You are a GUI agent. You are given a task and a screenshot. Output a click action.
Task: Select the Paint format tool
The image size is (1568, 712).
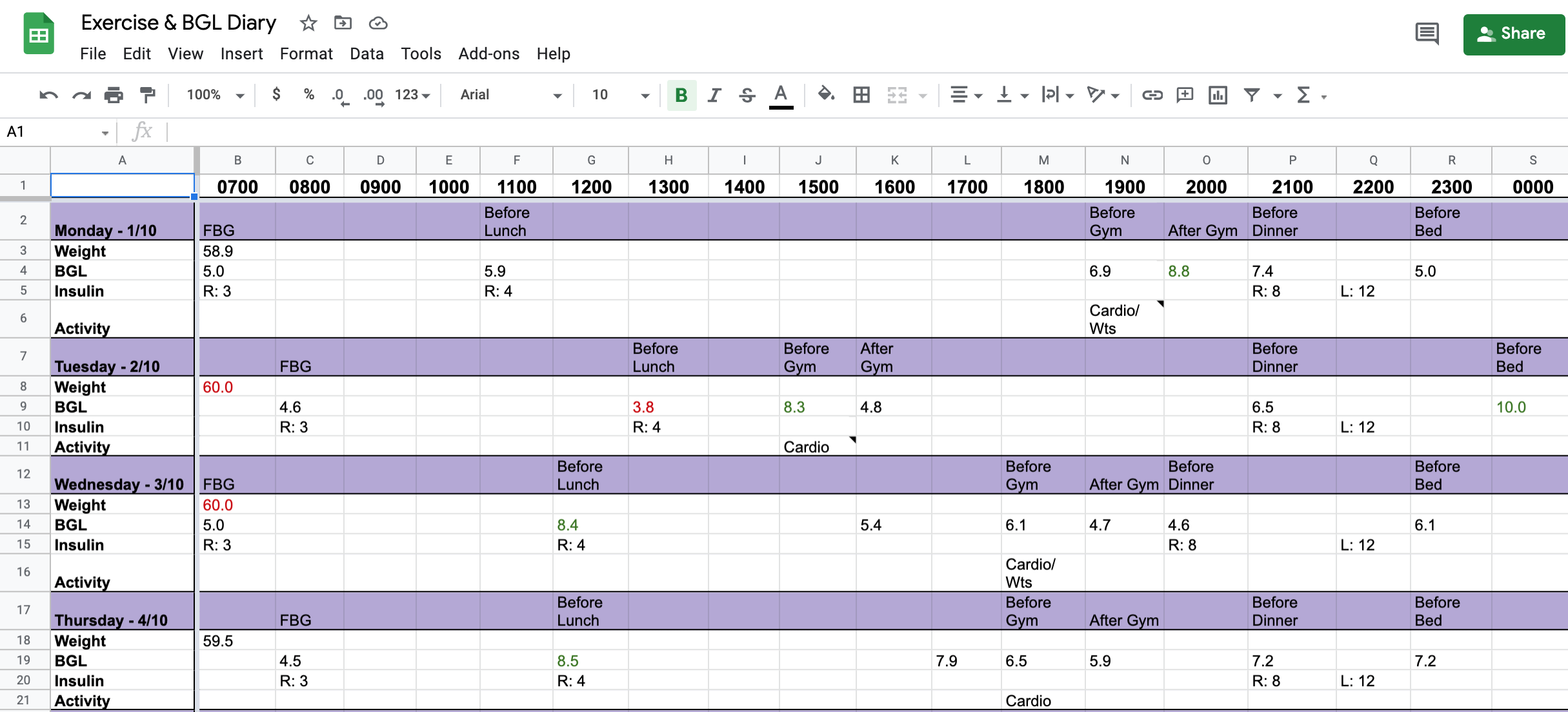tap(148, 95)
